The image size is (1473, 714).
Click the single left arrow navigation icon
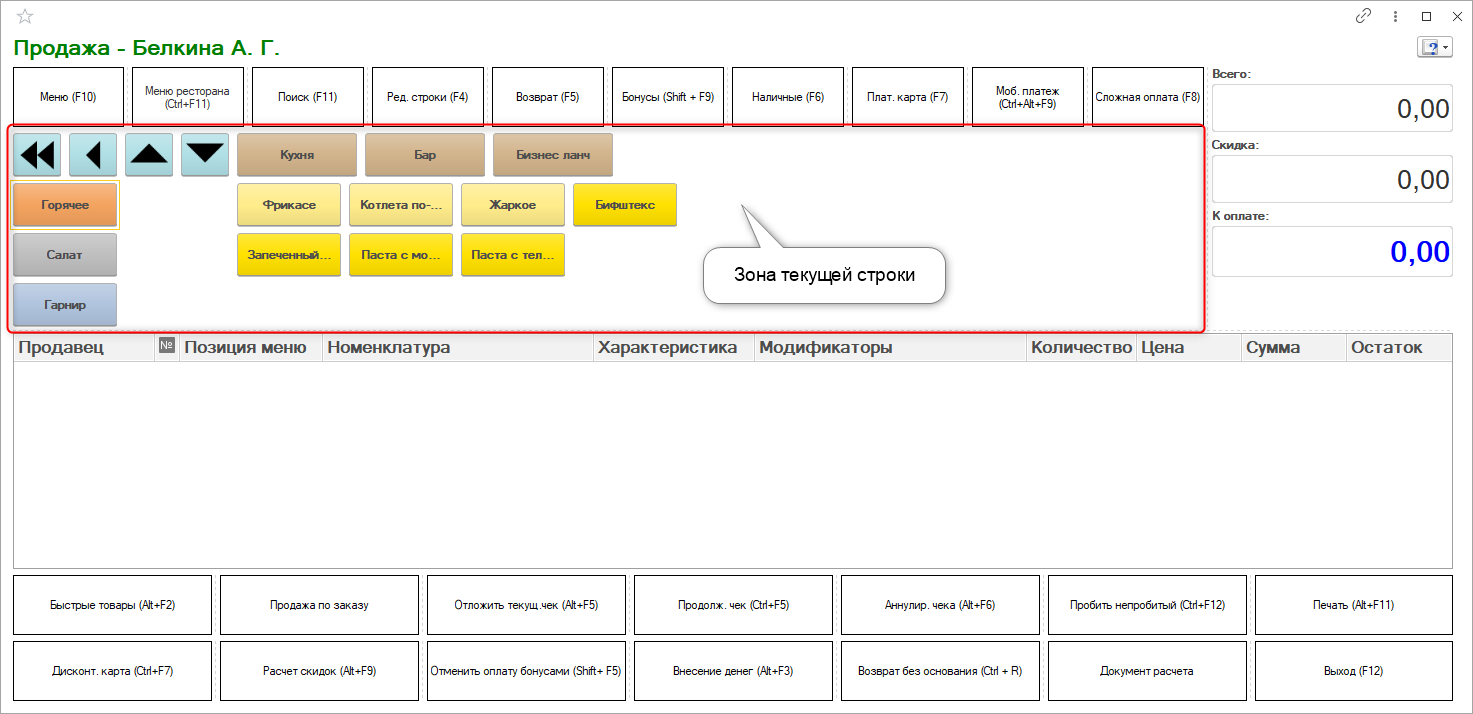pos(93,155)
